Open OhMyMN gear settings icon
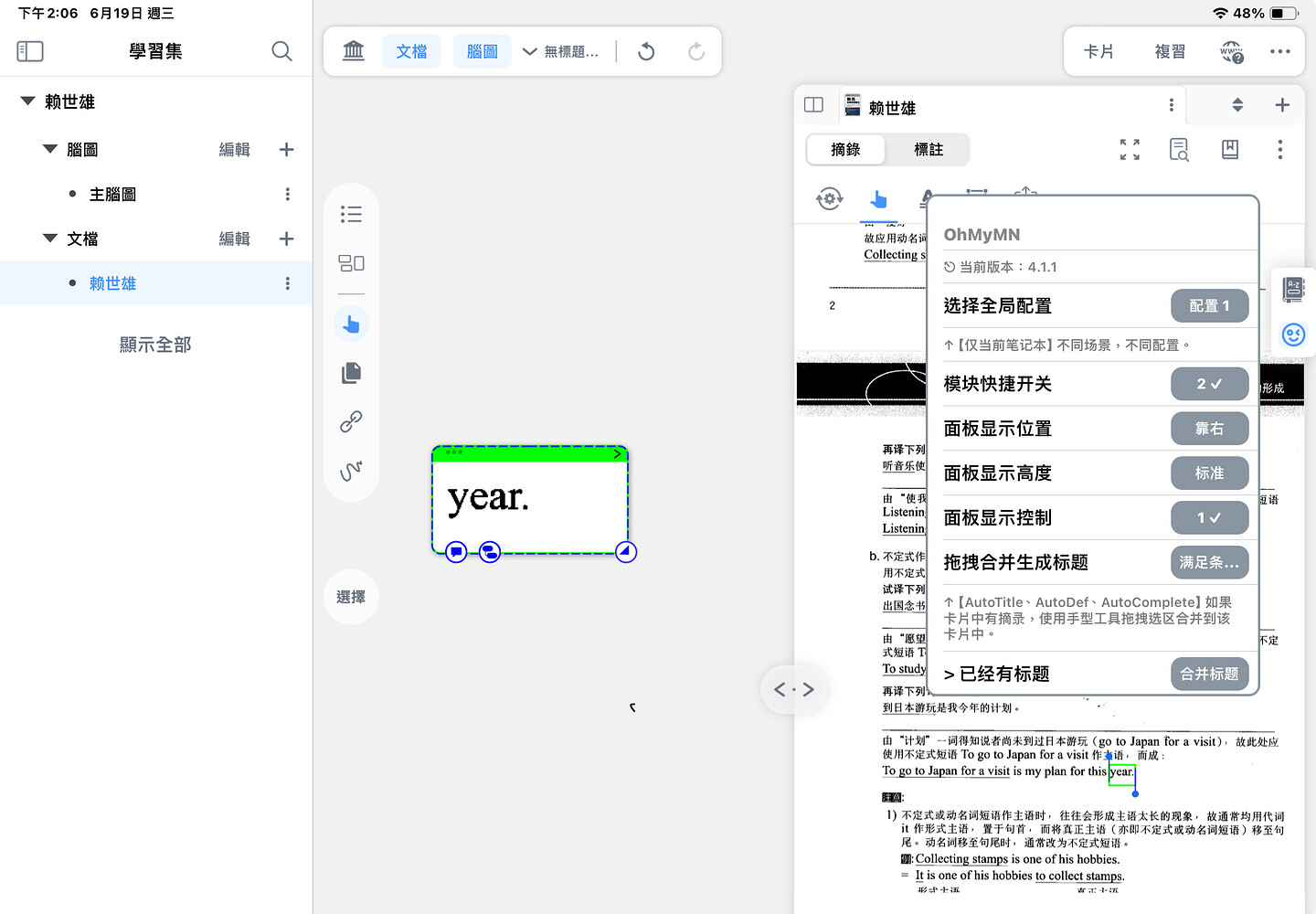Viewport: 1316px width, 914px height. pos(830,198)
